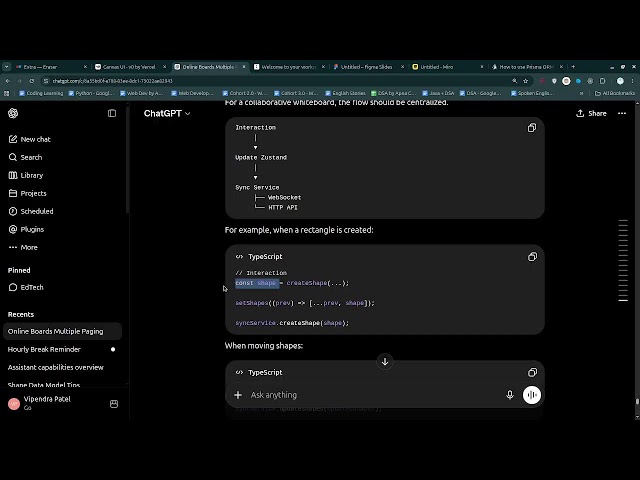
Task: Click the microphone dictation icon
Action: point(510,395)
